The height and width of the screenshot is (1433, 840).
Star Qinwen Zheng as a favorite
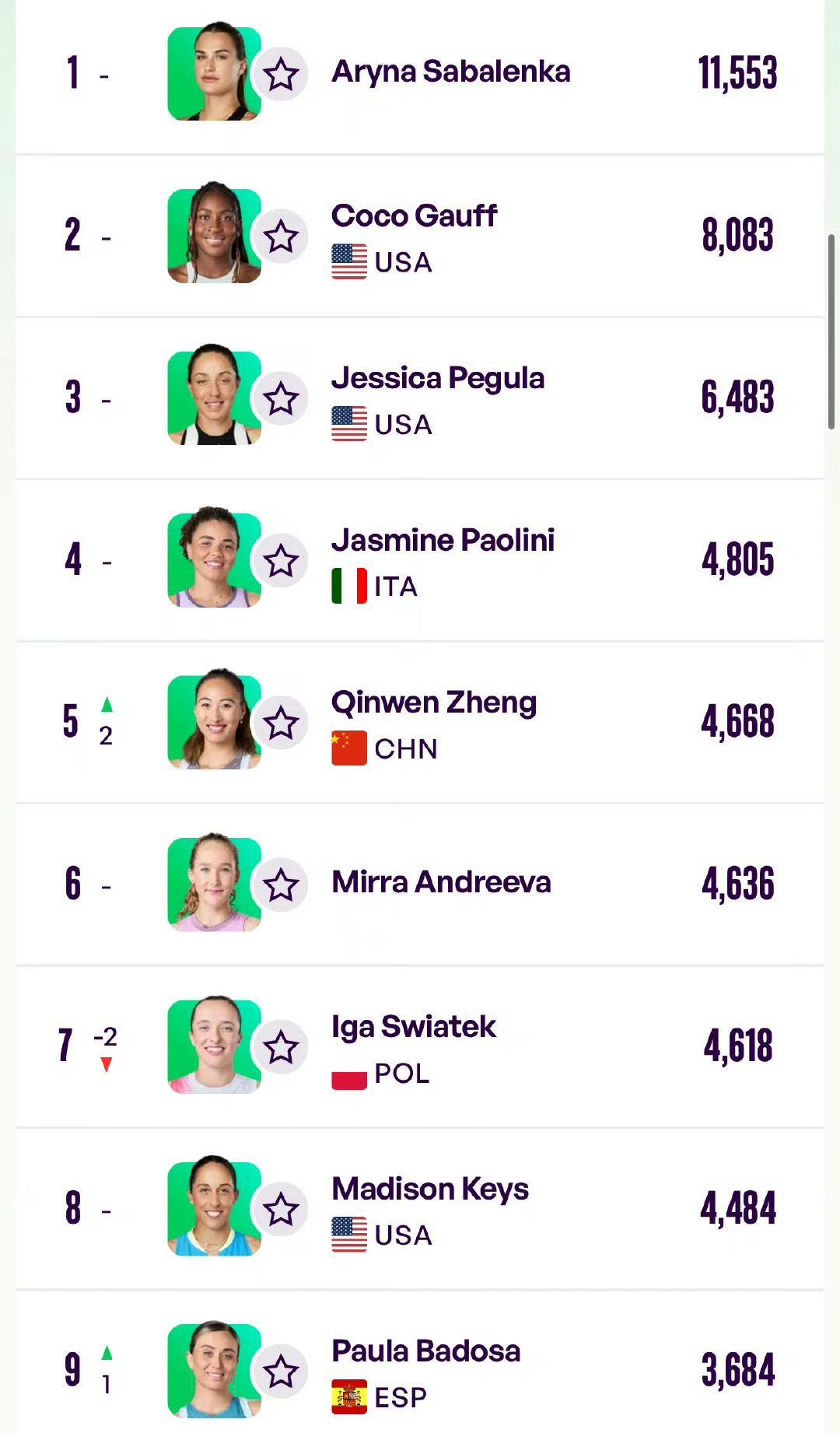tap(281, 724)
